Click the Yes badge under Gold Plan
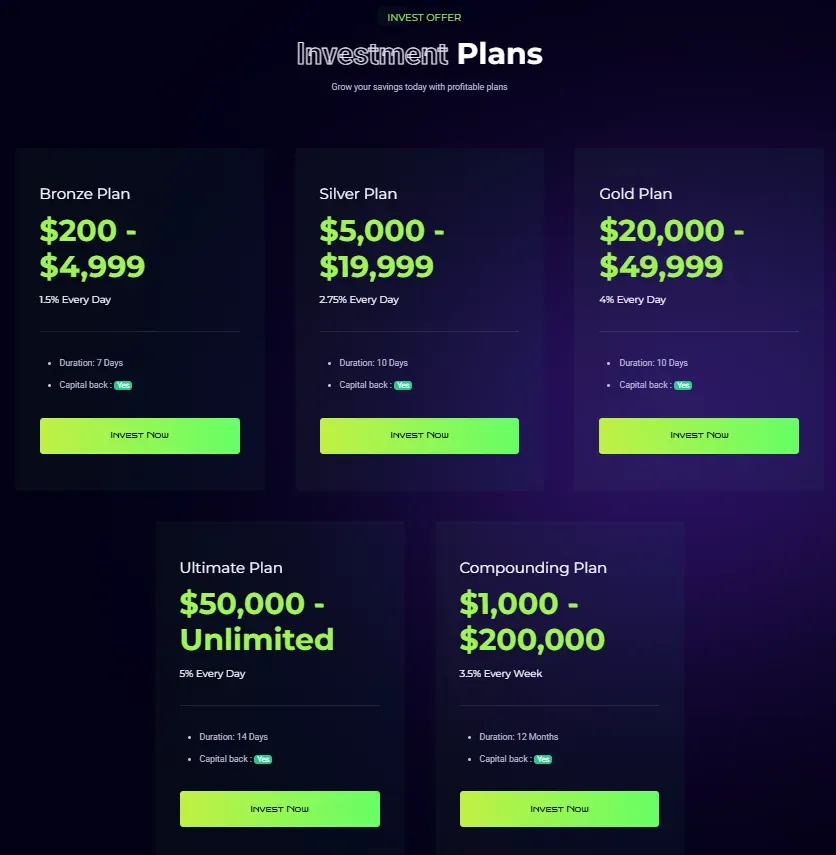The height and width of the screenshot is (855, 836). [x=682, y=385]
